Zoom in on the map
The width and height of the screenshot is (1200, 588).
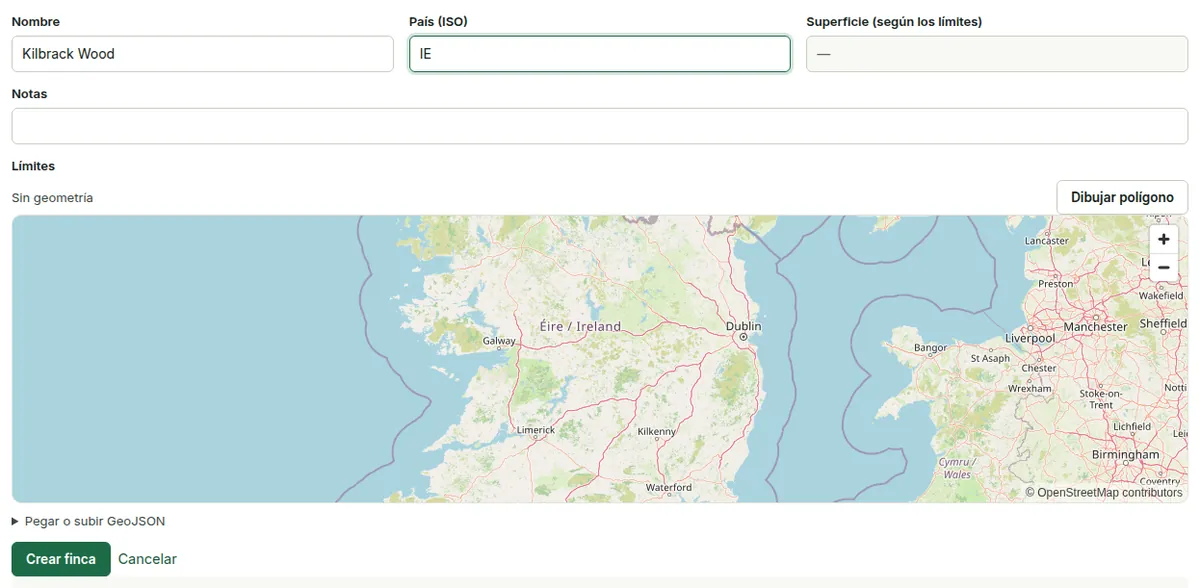click(x=1163, y=240)
